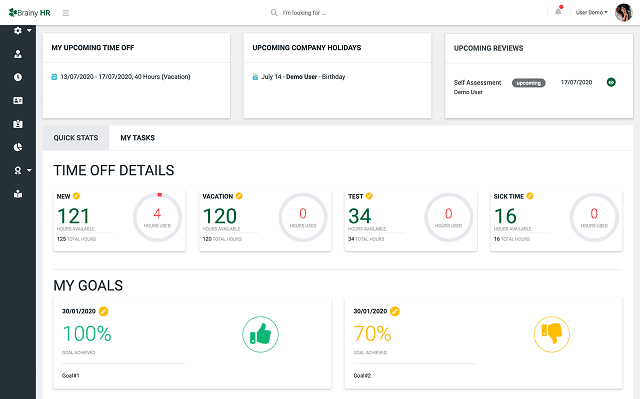Image resolution: width=640 pixels, height=399 pixels.
Task: Focus the "I'm looking for" search field
Action: pyautogui.click(x=304, y=13)
